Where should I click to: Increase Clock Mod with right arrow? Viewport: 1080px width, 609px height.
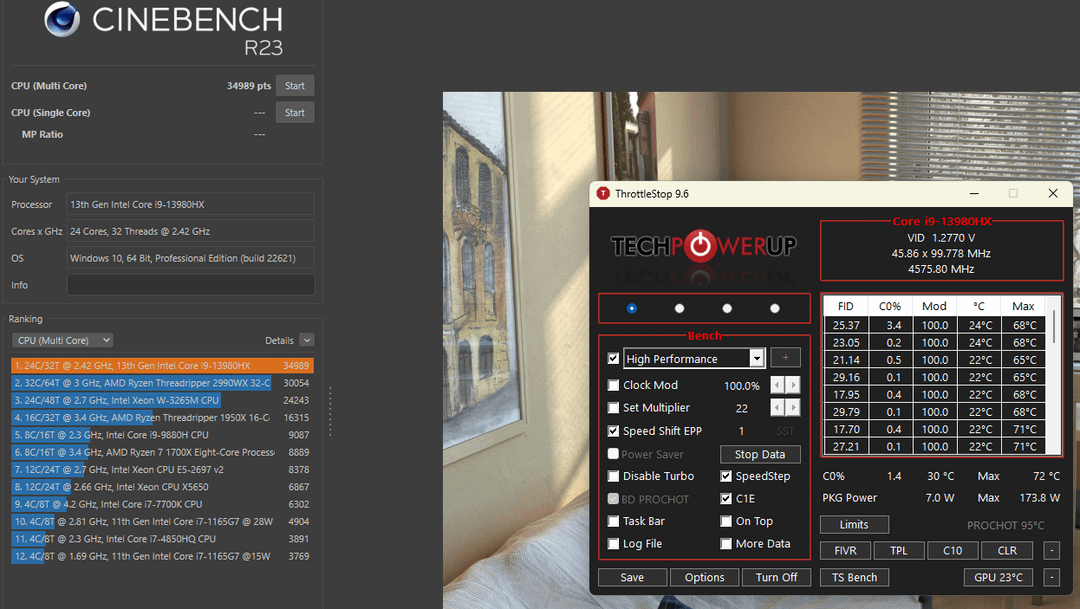pyautogui.click(x=793, y=385)
